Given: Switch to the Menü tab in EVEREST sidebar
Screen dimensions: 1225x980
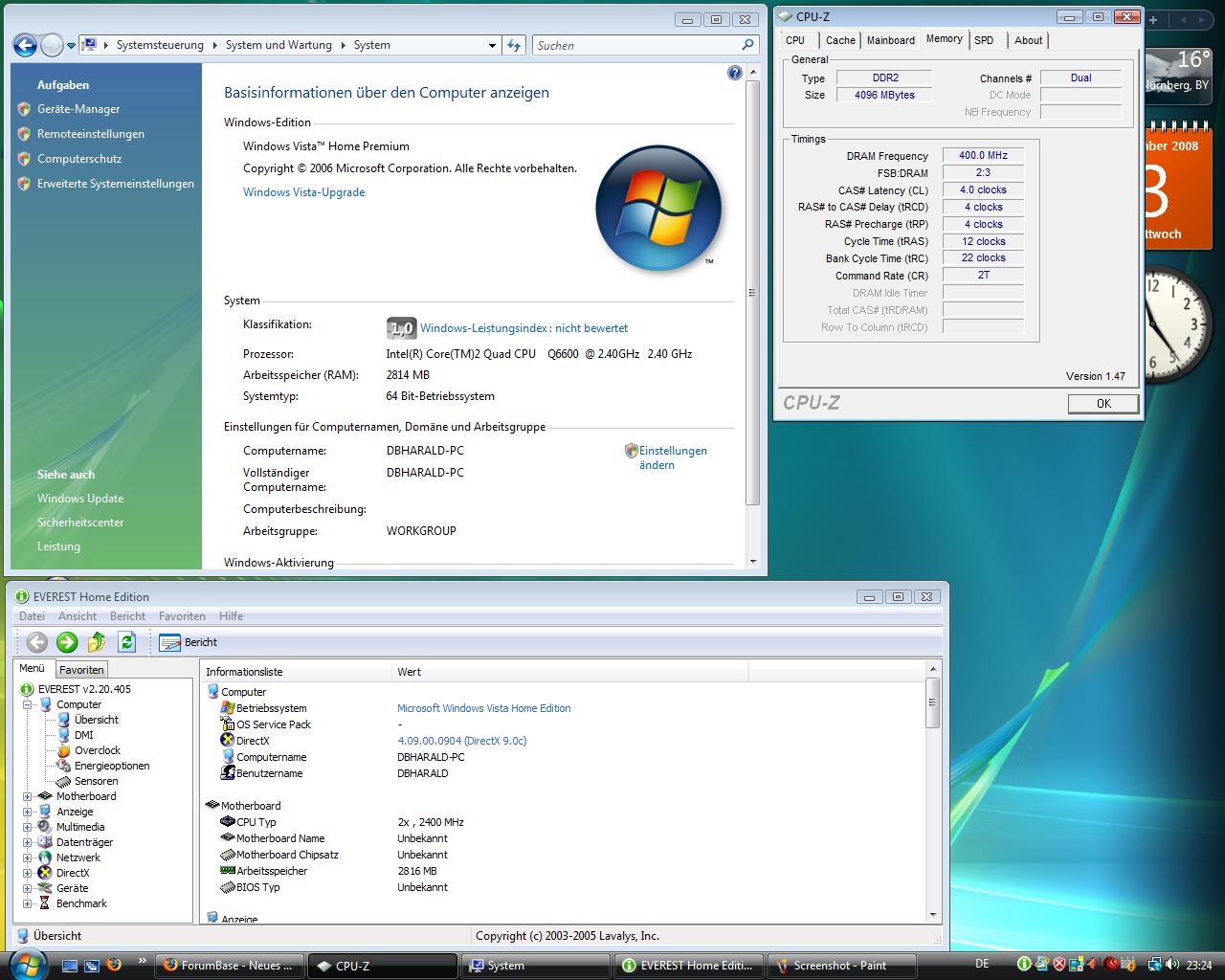Looking at the screenshot, I should click(x=33, y=669).
